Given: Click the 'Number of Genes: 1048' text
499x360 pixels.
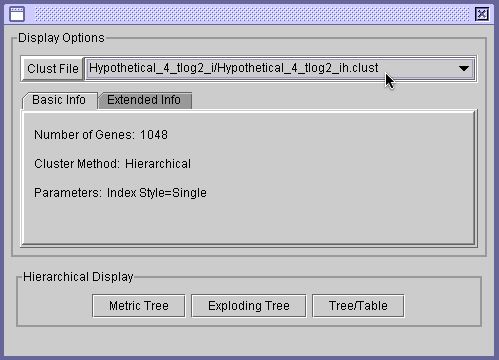Looking at the screenshot, I should pos(101,135).
